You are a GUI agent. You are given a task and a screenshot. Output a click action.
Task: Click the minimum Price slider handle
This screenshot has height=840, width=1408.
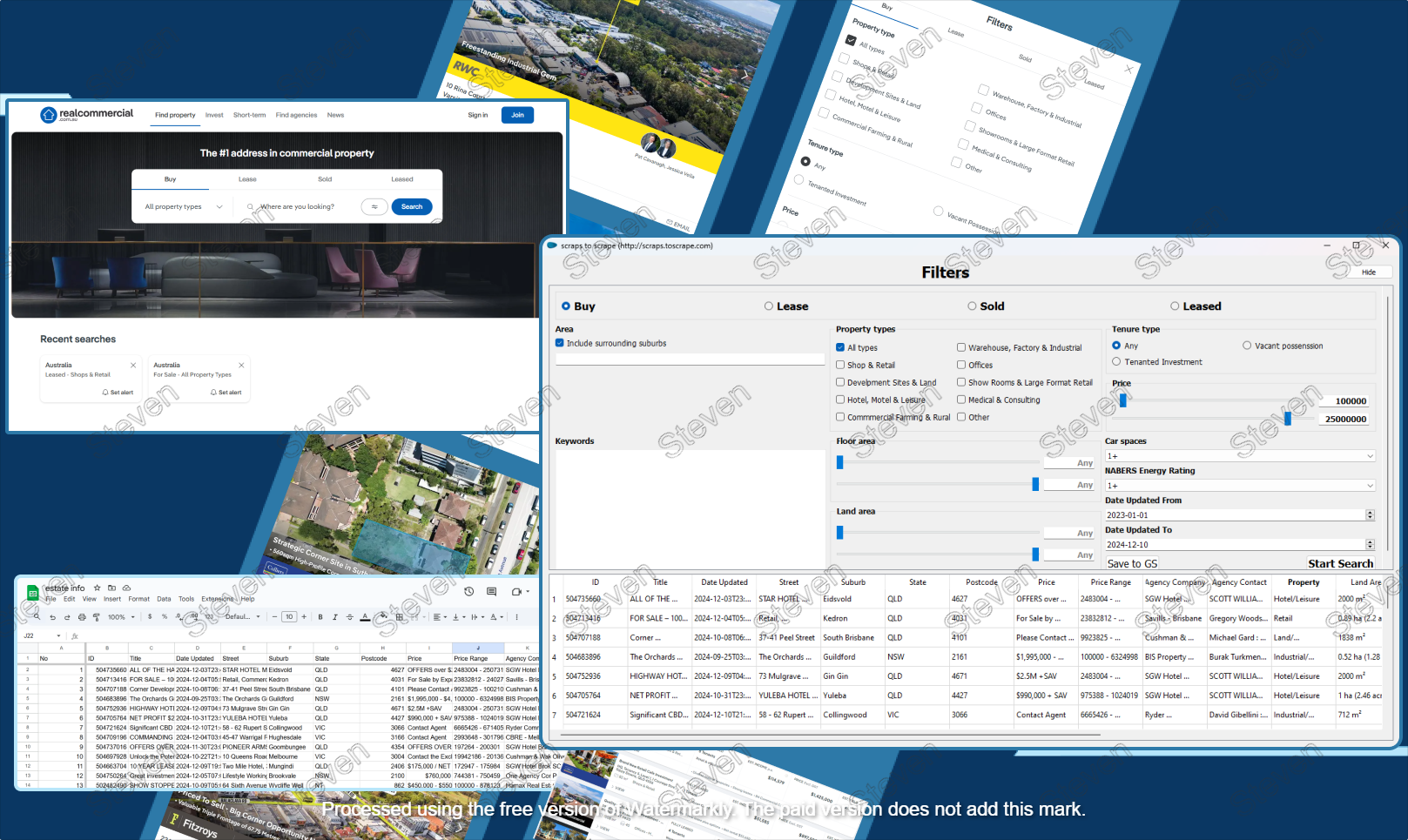(x=1122, y=400)
